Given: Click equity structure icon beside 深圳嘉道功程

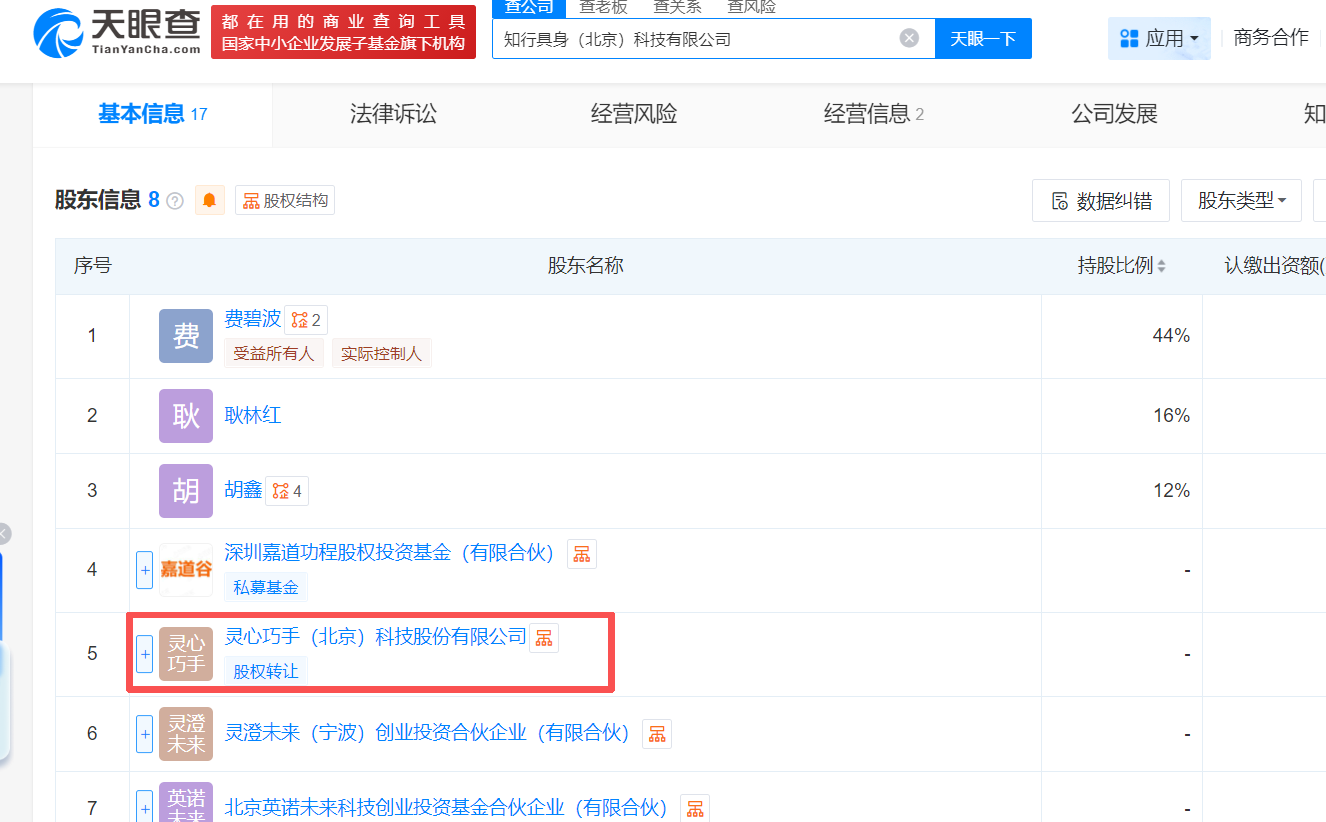Looking at the screenshot, I should click(582, 554).
